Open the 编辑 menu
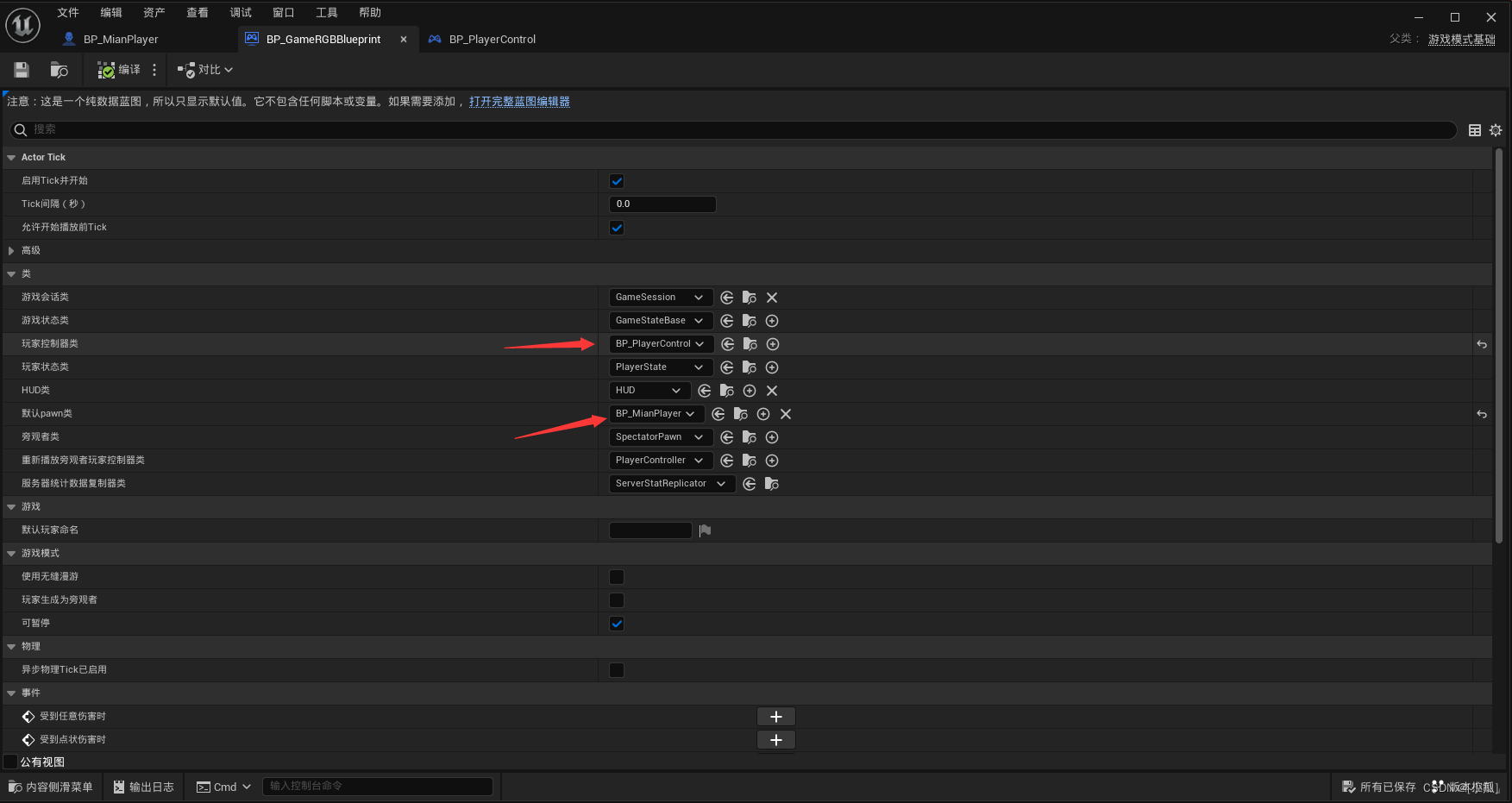 point(111,13)
